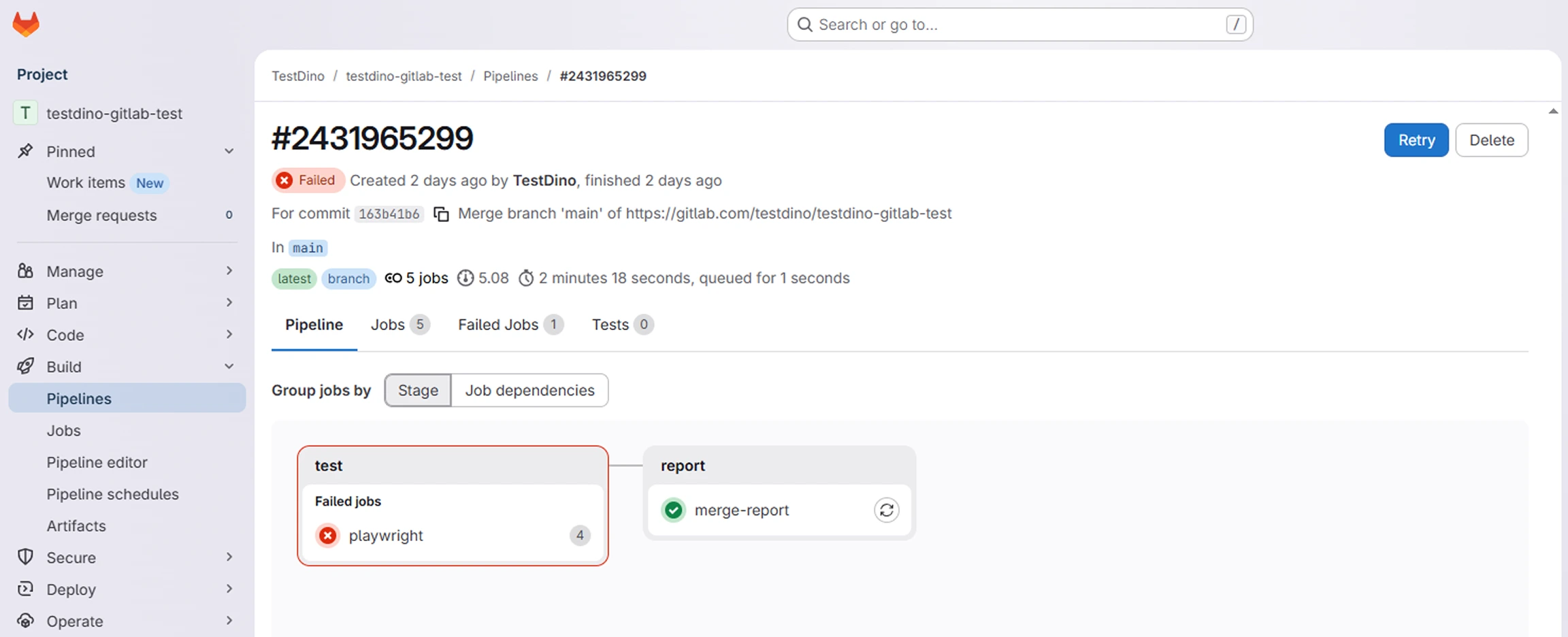Viewport: 1568px width, 637px height.
Task: Open the Tests tab
Action: (x=623, y=325)
